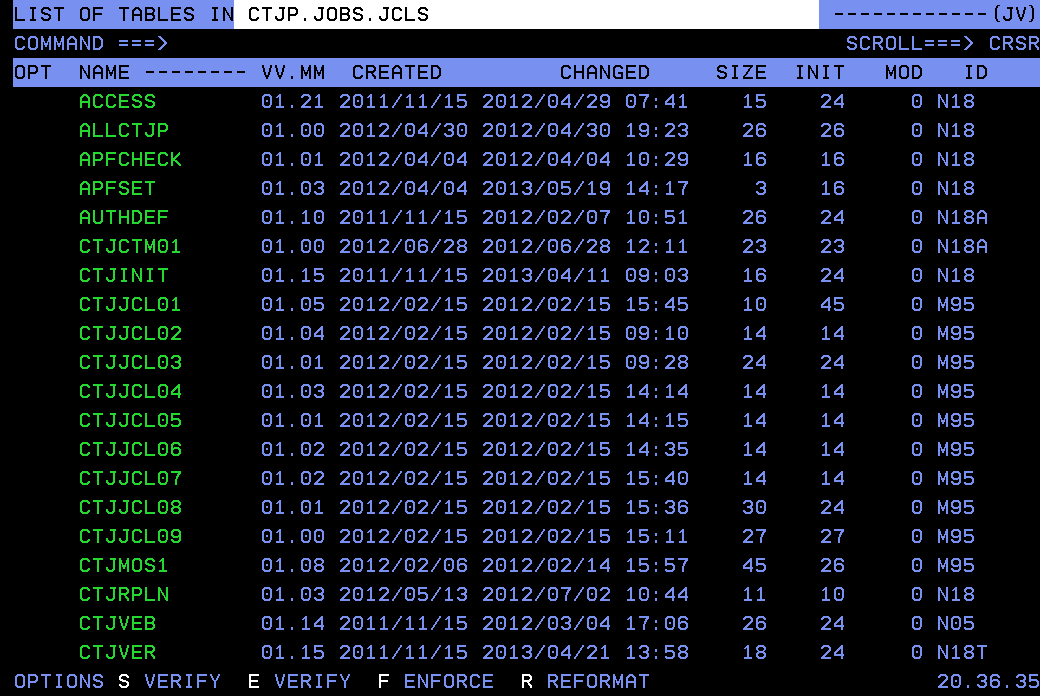Screen dimensions: 1040x696
Task: Click the CHANGED column header
Action: (605, 72)
